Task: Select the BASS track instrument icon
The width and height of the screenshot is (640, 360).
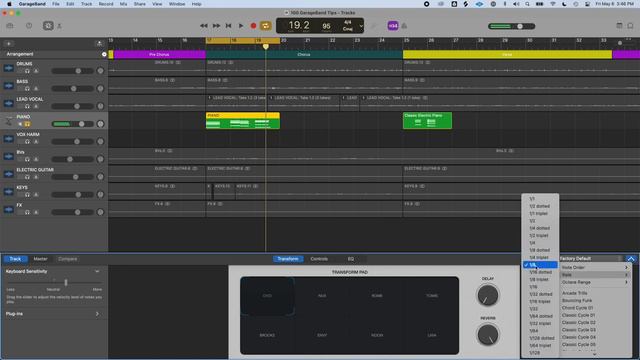Action: (x=9, y=86)
